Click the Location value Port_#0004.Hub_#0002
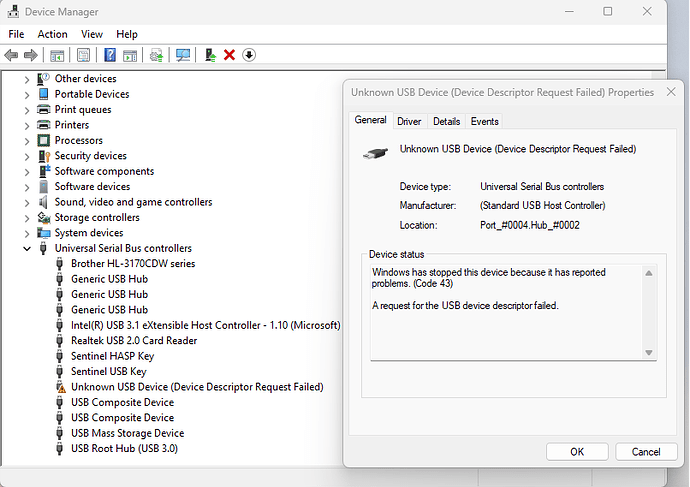This screenshot has height=487, width=690. click(x=529, y=225)
